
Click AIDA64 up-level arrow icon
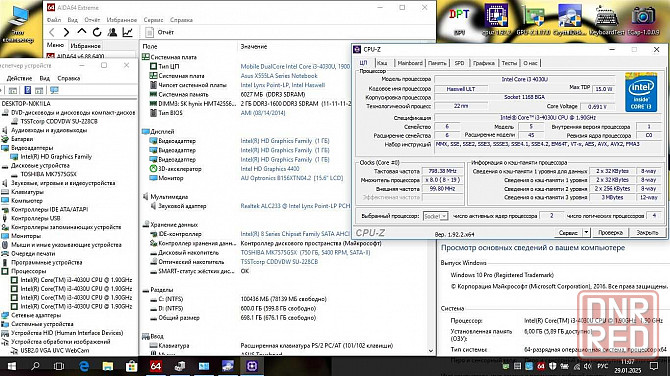tap(82, 32)
